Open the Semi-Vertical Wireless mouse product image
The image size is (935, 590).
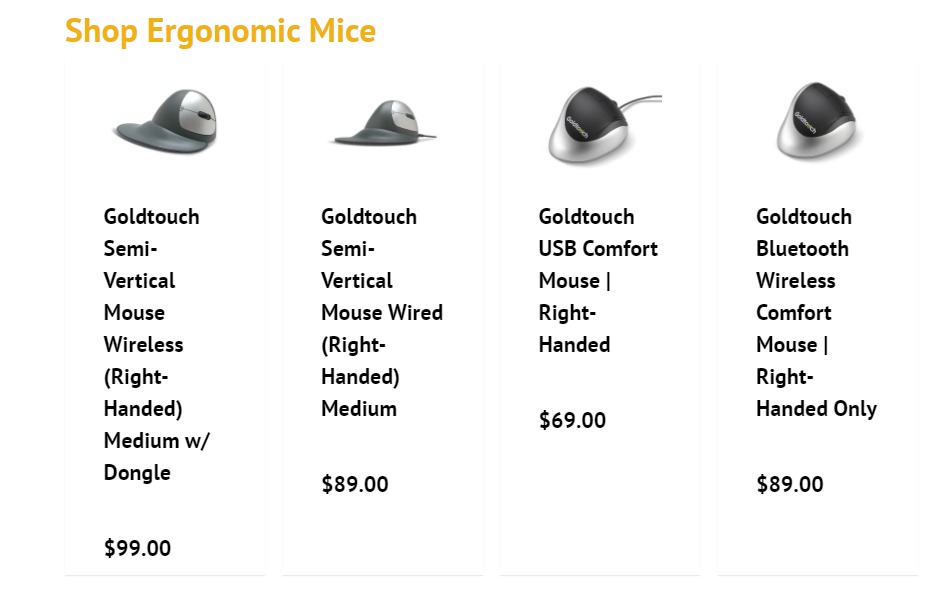pos(166,122)
